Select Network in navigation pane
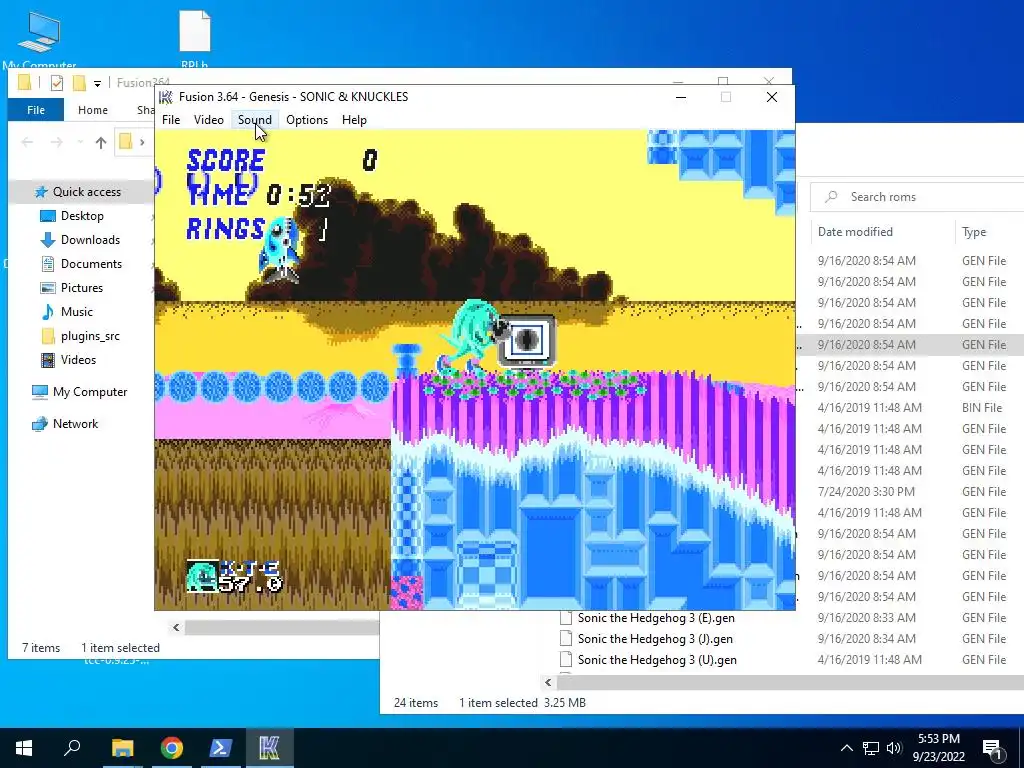 pyautogui.click(x=75, y=424)
